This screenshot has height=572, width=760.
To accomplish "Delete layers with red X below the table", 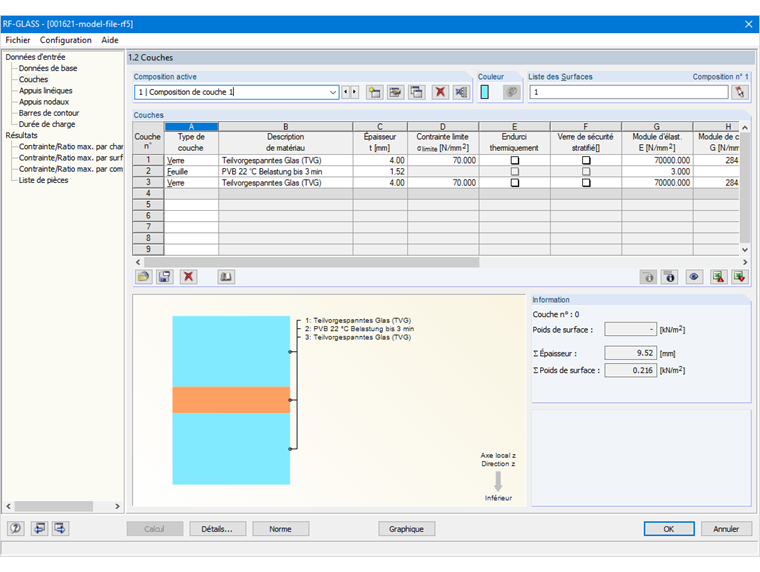I will tap(188, 277).
